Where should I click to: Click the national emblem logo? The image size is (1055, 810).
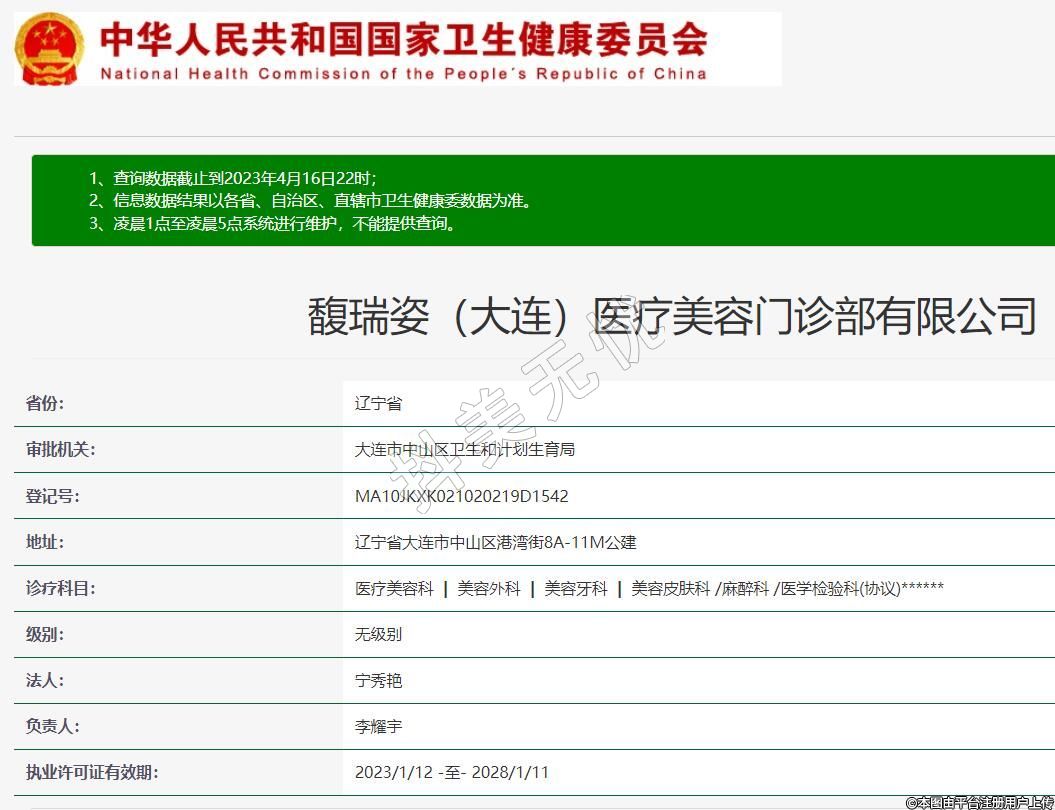50,48
